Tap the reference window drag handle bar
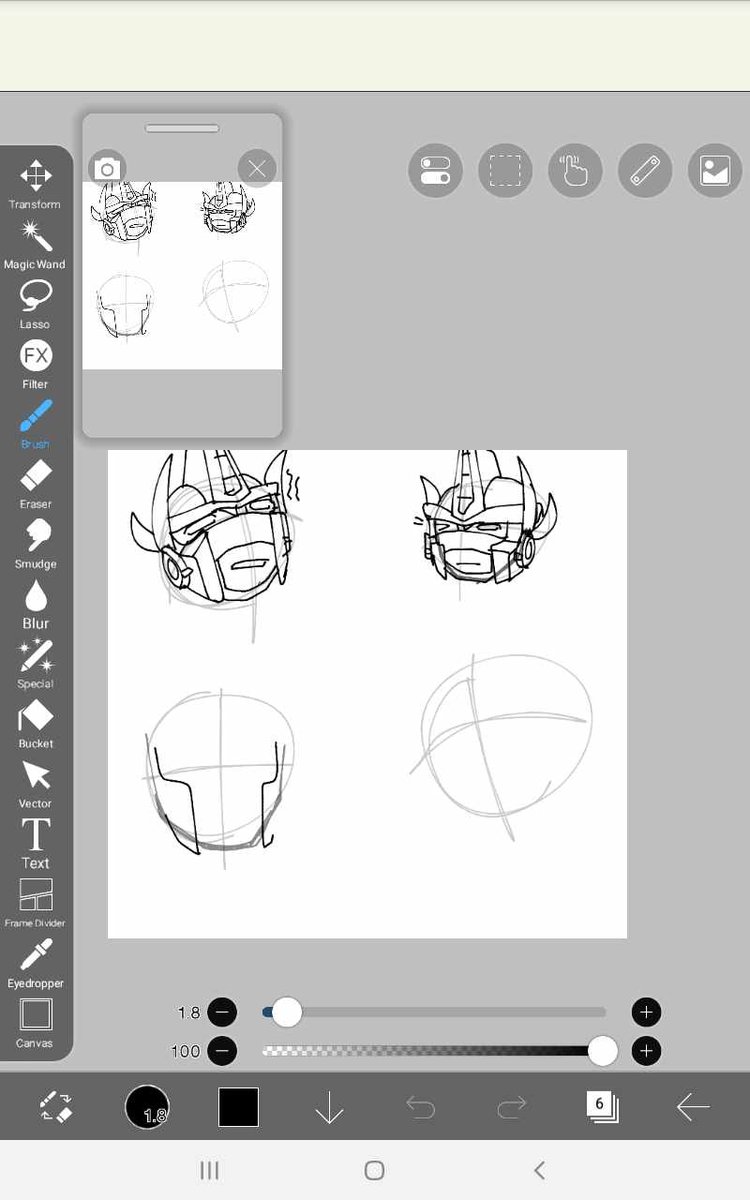Screen dimensions: 750x1200 [182, 128]
